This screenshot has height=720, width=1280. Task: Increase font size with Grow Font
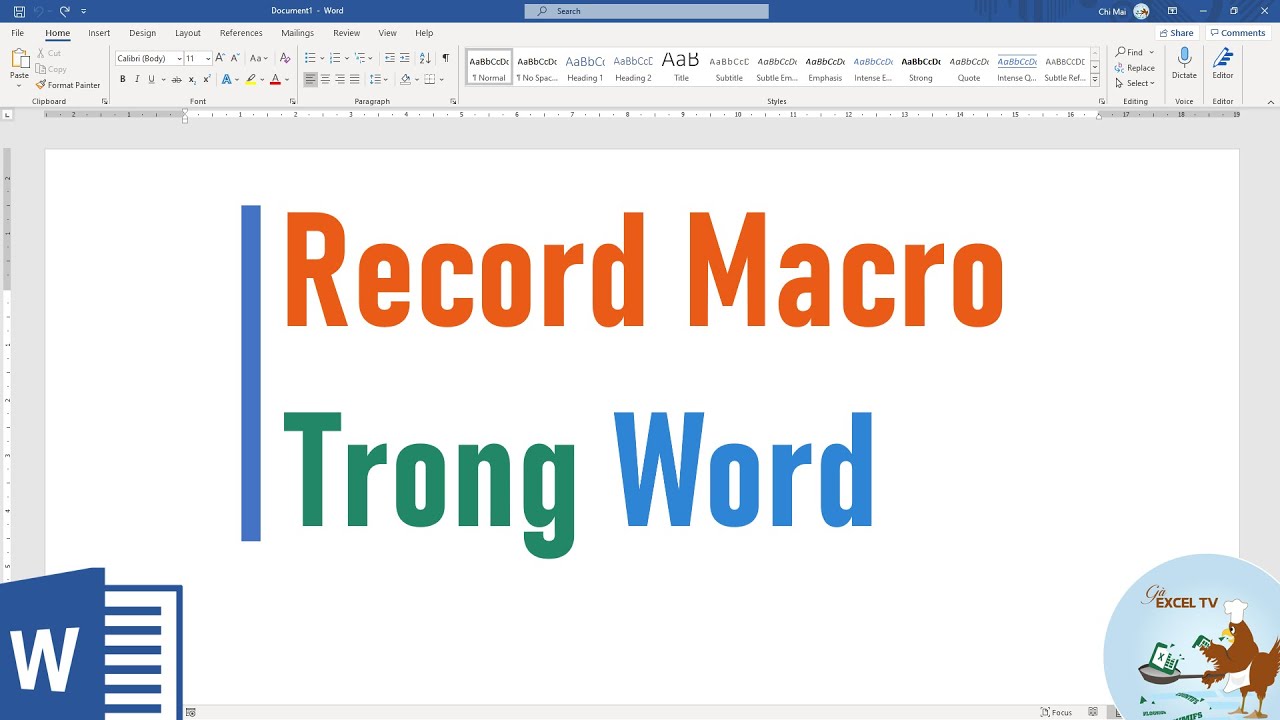click(220, 58)
